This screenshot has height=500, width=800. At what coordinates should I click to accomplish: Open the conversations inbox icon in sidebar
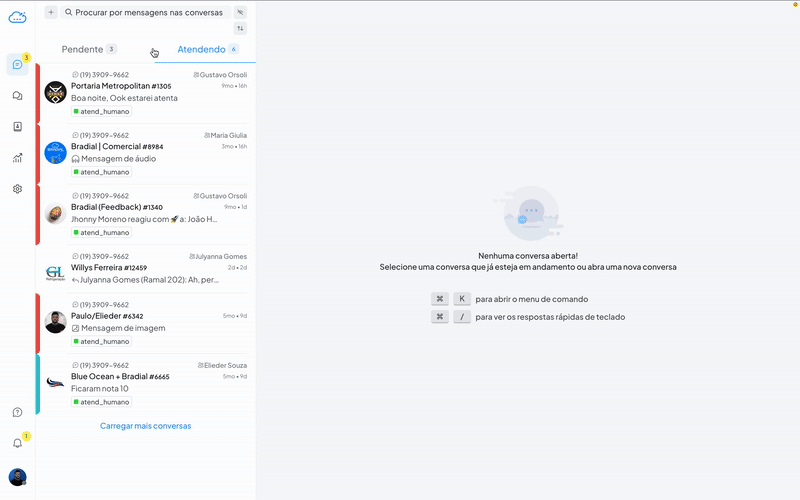pos(17,65)
